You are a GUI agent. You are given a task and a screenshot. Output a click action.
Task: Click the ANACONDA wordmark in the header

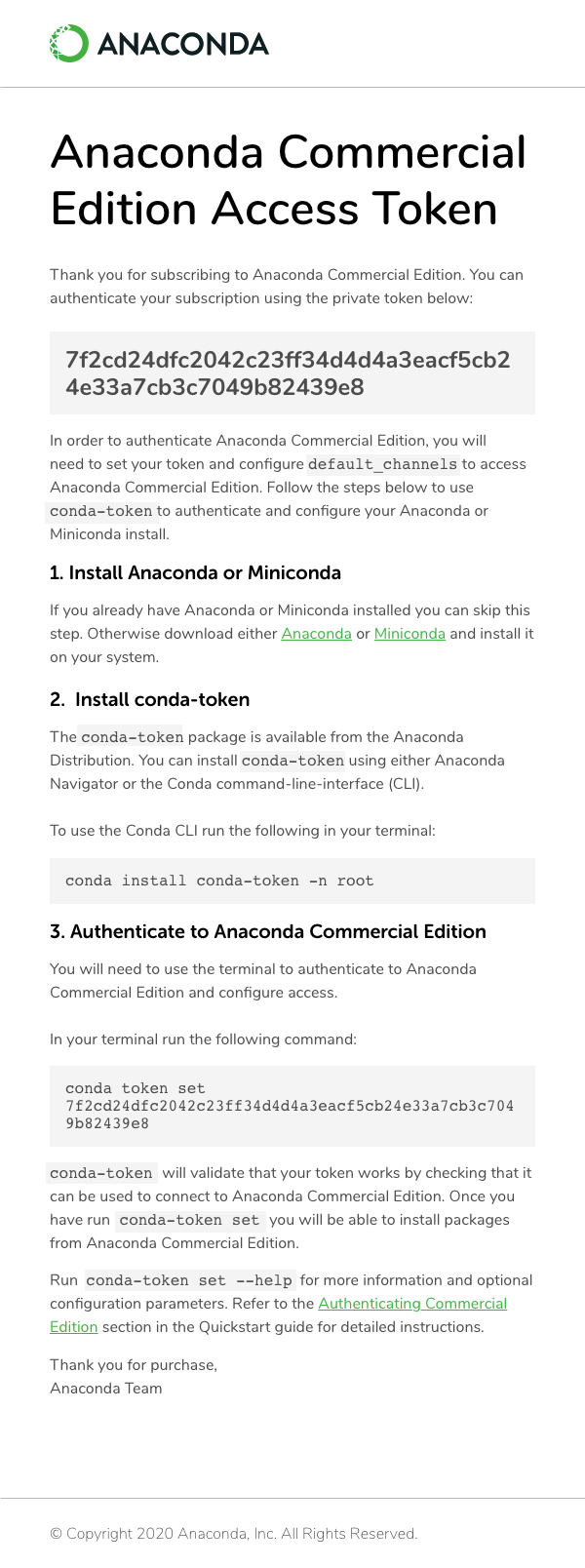pos(182,44)
